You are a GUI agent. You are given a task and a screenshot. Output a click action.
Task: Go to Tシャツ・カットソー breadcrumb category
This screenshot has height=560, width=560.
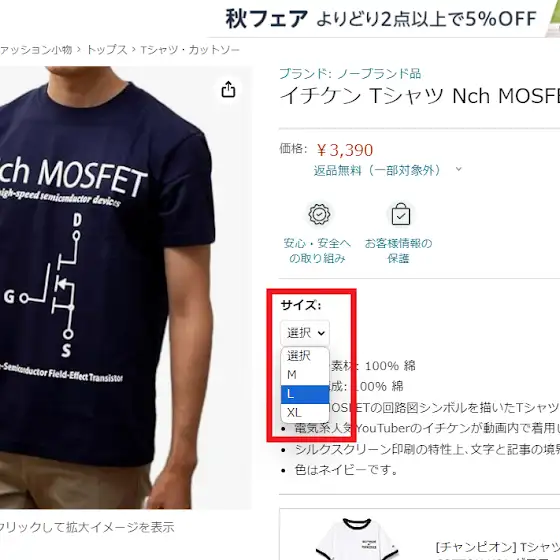click(190, 50)
